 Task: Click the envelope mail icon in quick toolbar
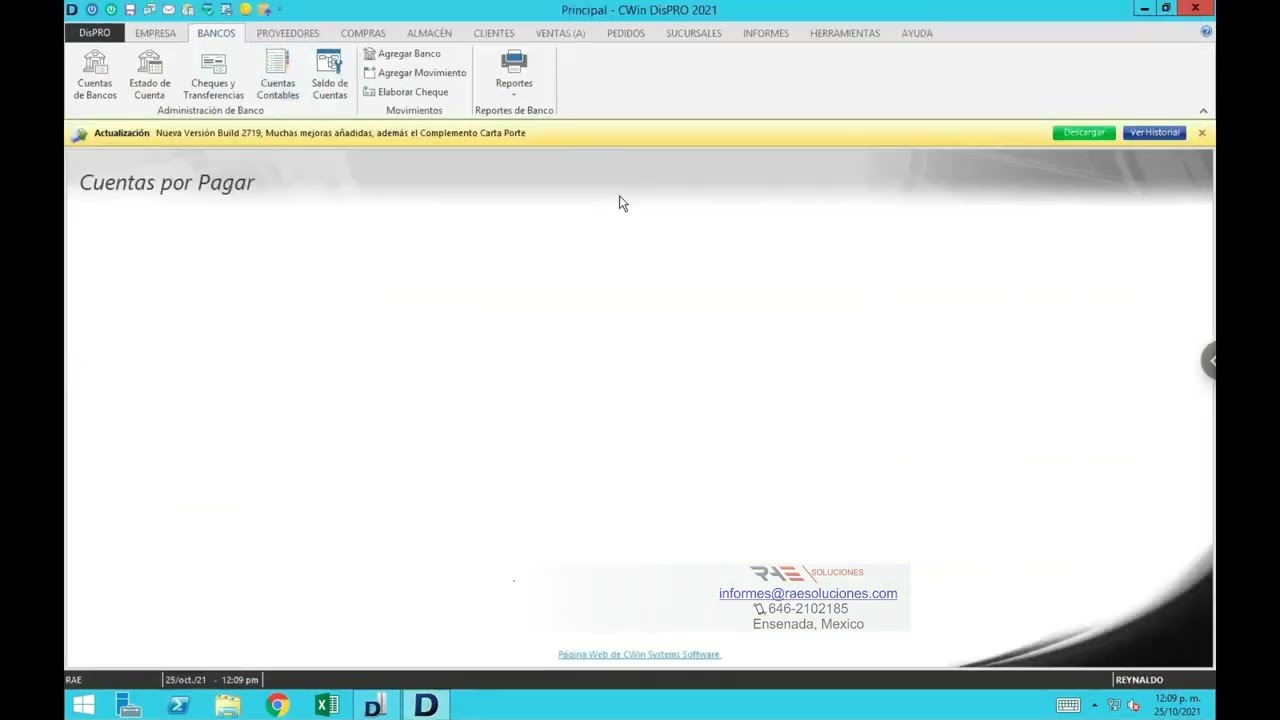point(169,10)
